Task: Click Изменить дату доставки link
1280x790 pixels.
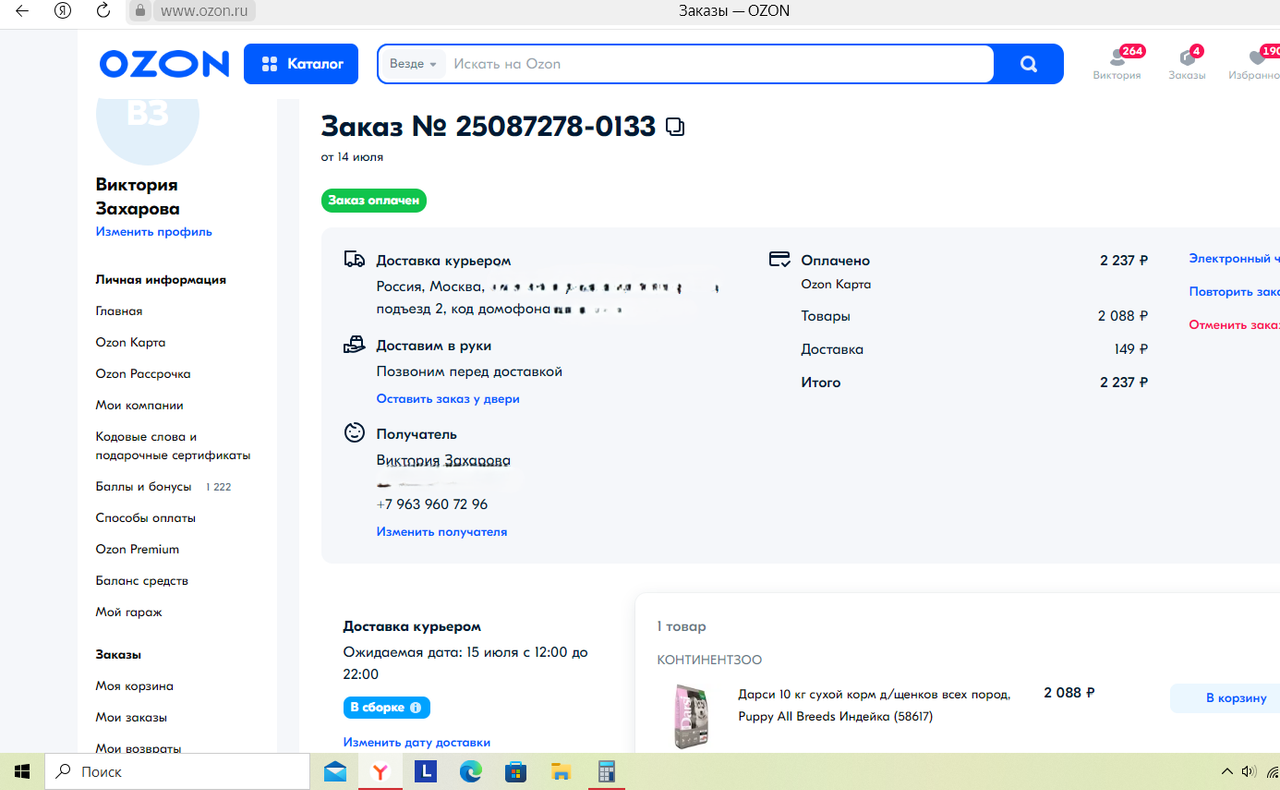Action: point(417,743)
